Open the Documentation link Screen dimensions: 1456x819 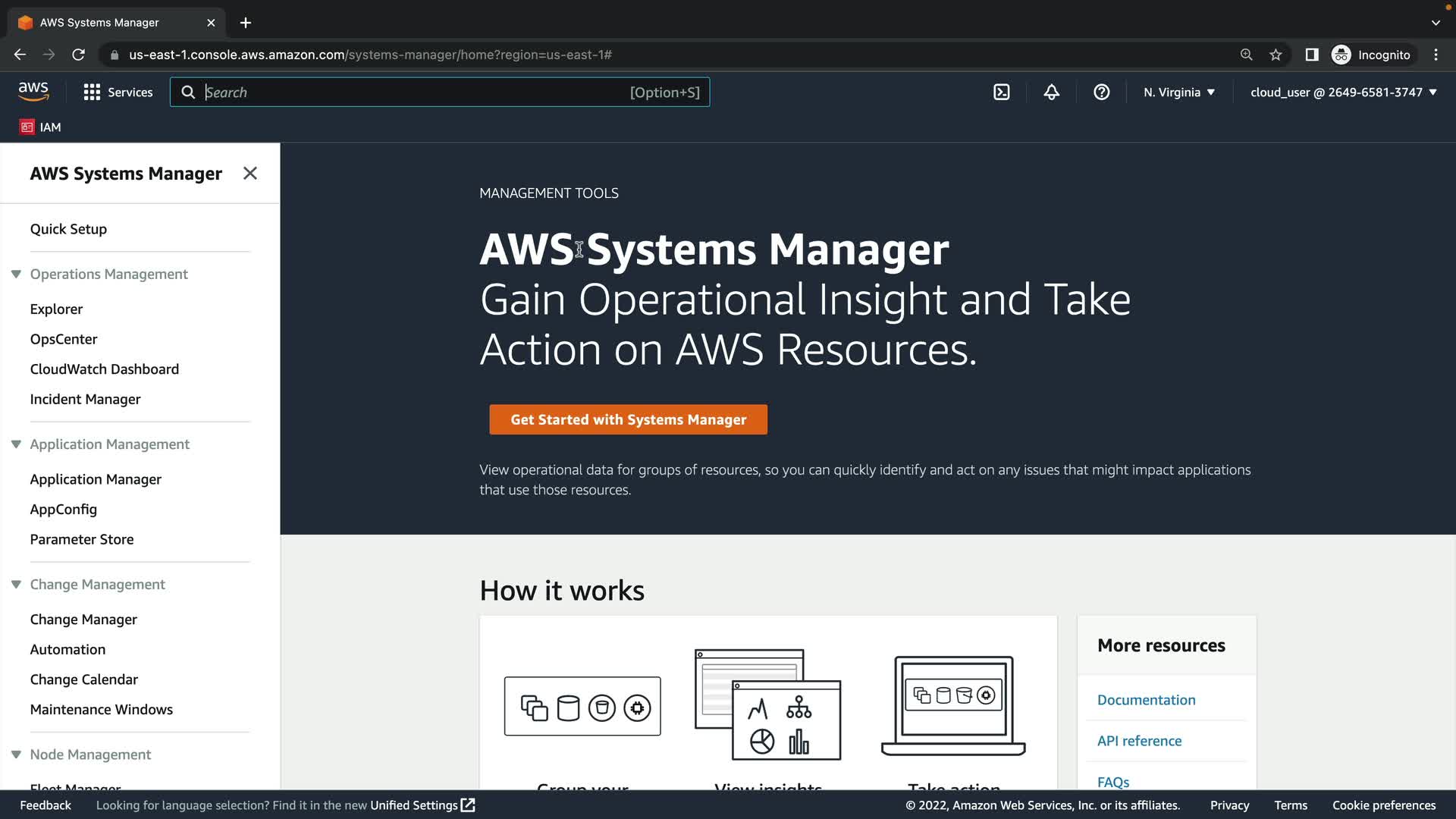coord(1146,700)
